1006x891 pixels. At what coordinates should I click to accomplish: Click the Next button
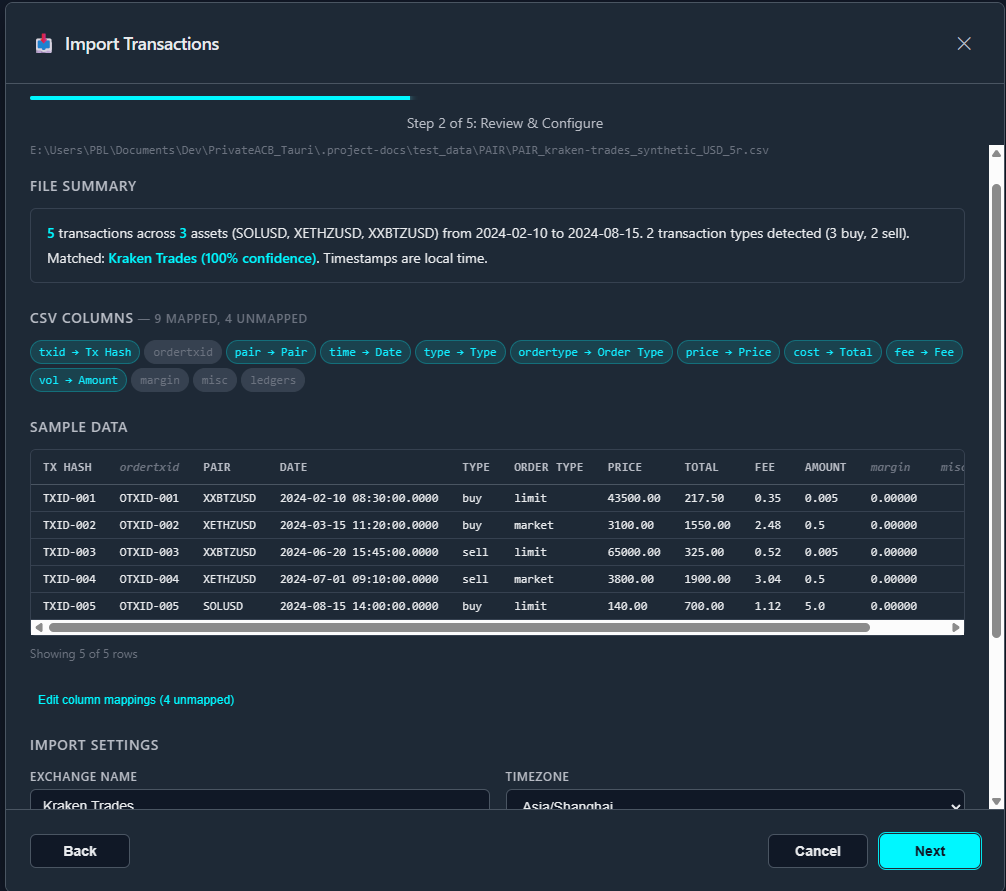(x=929, y=851)
